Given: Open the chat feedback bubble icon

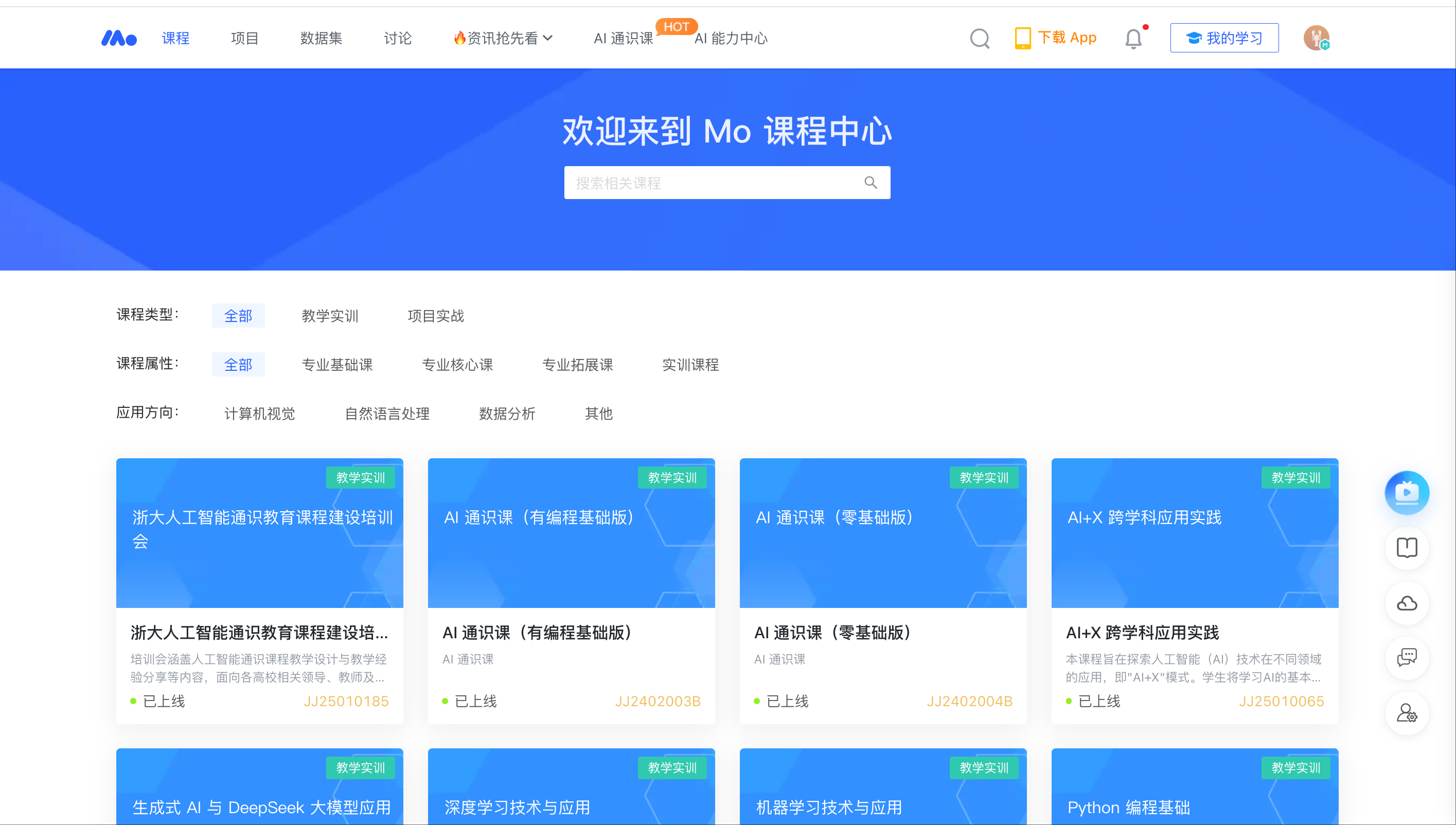Looking at the screenshot, I should click(1406, 657).
